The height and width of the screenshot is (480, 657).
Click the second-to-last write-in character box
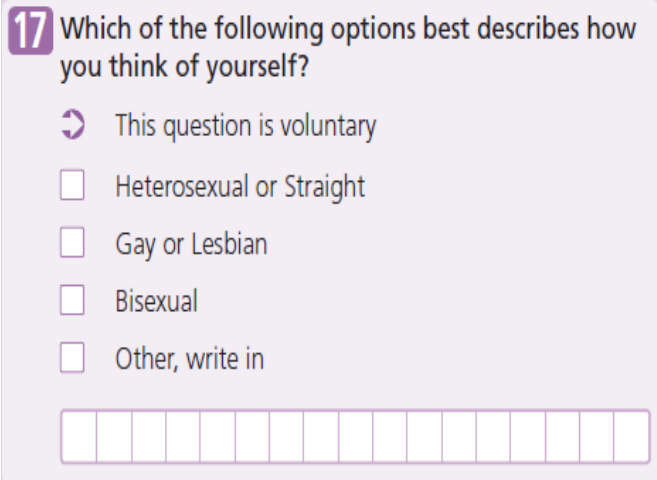tap(597, 435)
